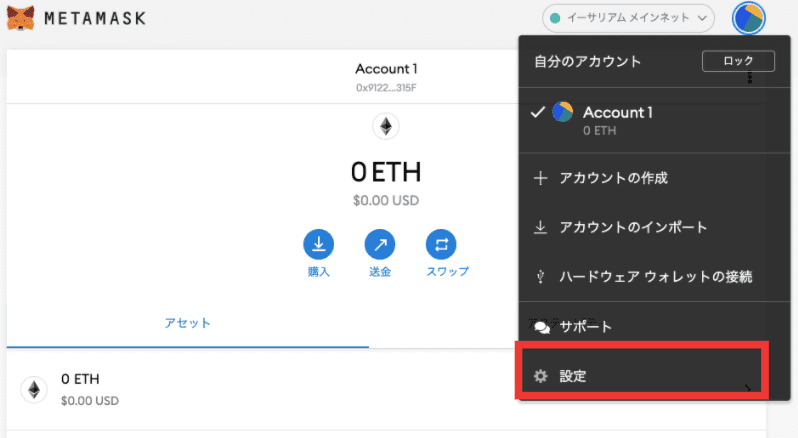
Task: Click the plus icon beside アカウントの作成
Action: pyautogui.click(x=540, y=178)
